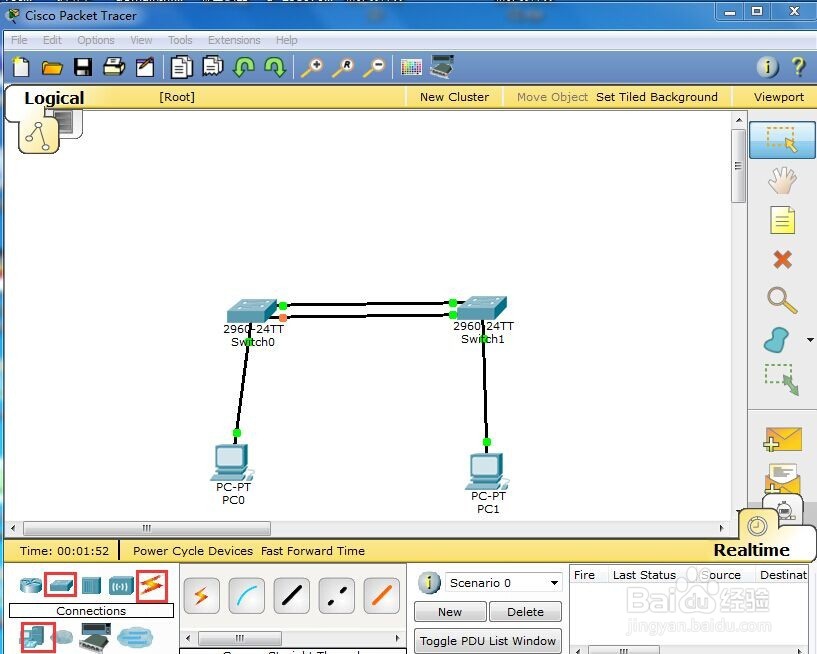
Task: Select the Move Layout hand tool
Action: tap(782, 180)
